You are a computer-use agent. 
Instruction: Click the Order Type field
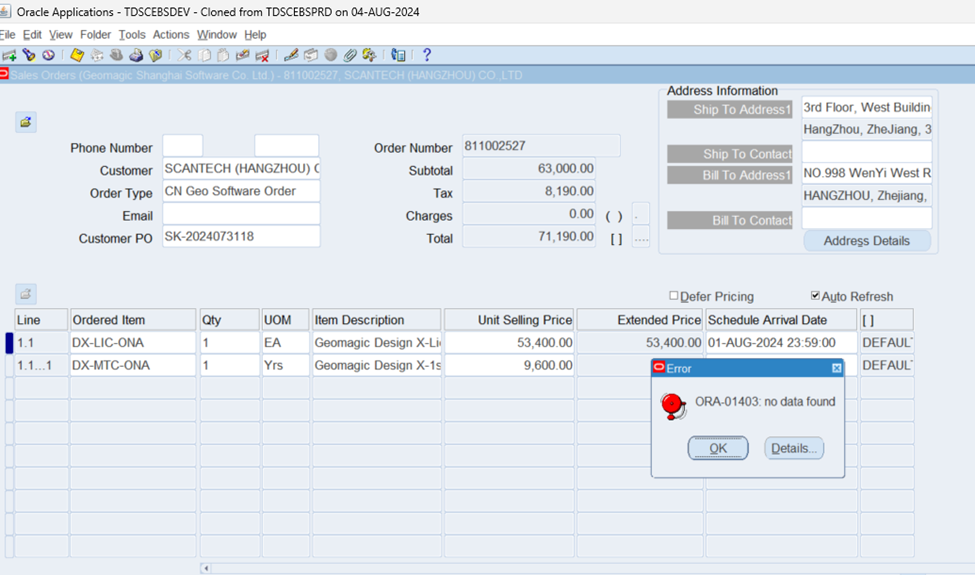click(x=241, y=191)
